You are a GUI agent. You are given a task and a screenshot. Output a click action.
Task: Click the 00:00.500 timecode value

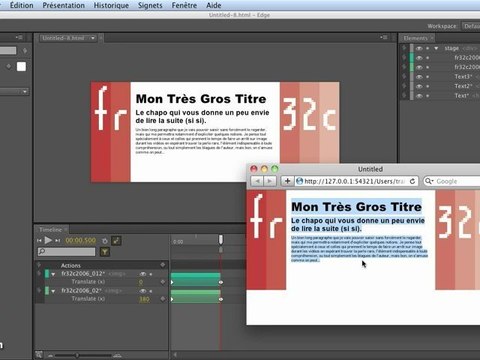point(80,240)
